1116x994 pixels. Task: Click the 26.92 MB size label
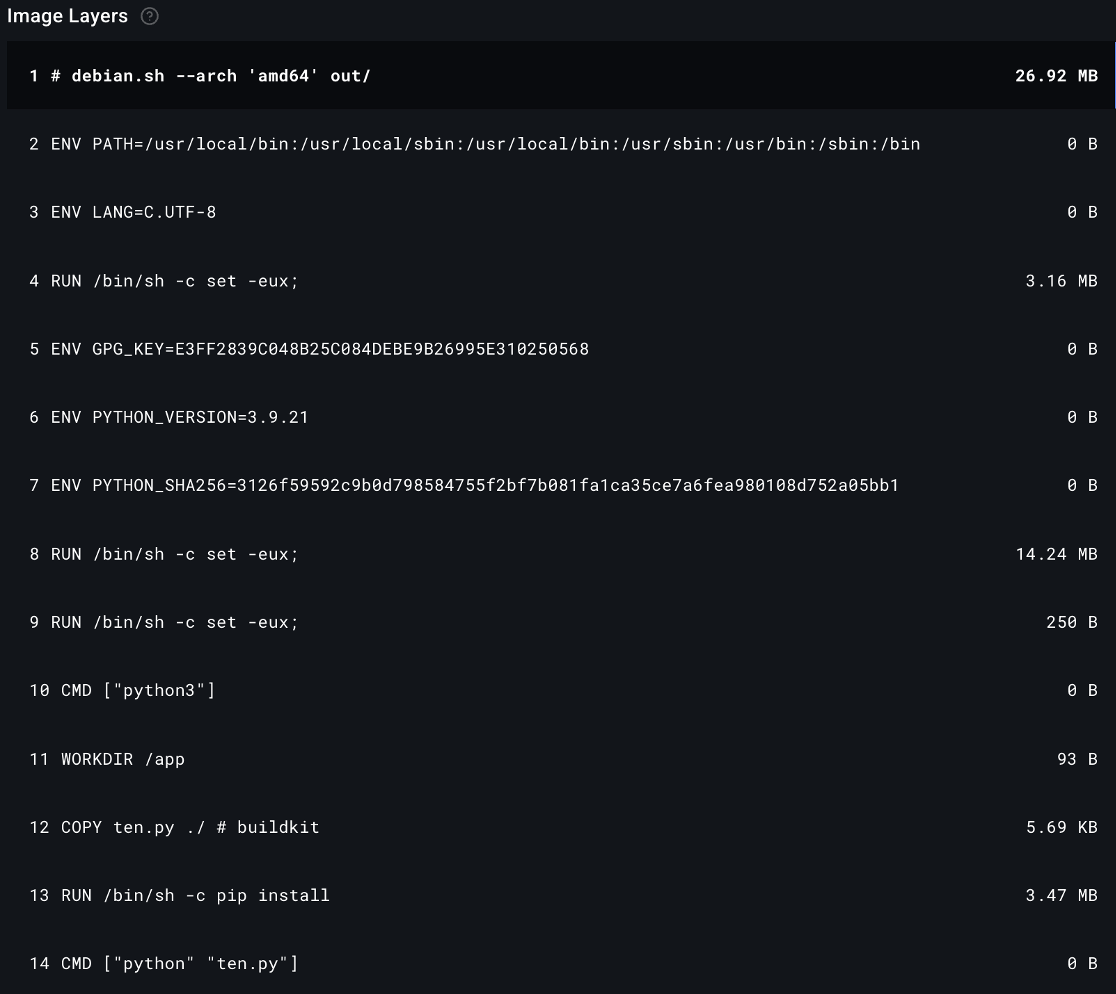tap(1056, 75)
